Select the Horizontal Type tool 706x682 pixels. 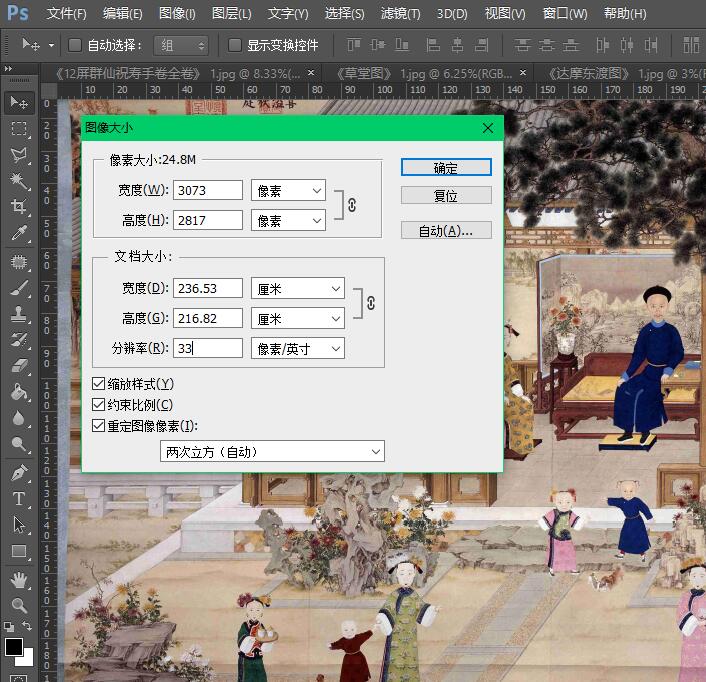pyautogui.click(x=19, y=499)
